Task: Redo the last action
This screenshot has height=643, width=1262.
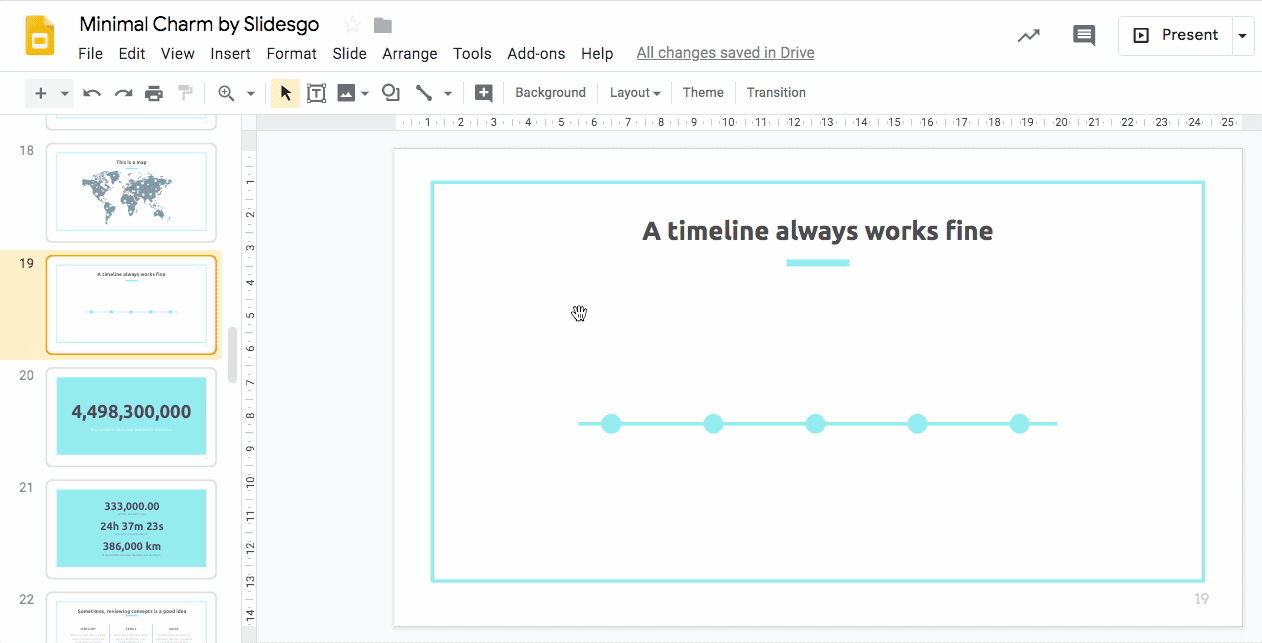Action: (x=123, y=93)
